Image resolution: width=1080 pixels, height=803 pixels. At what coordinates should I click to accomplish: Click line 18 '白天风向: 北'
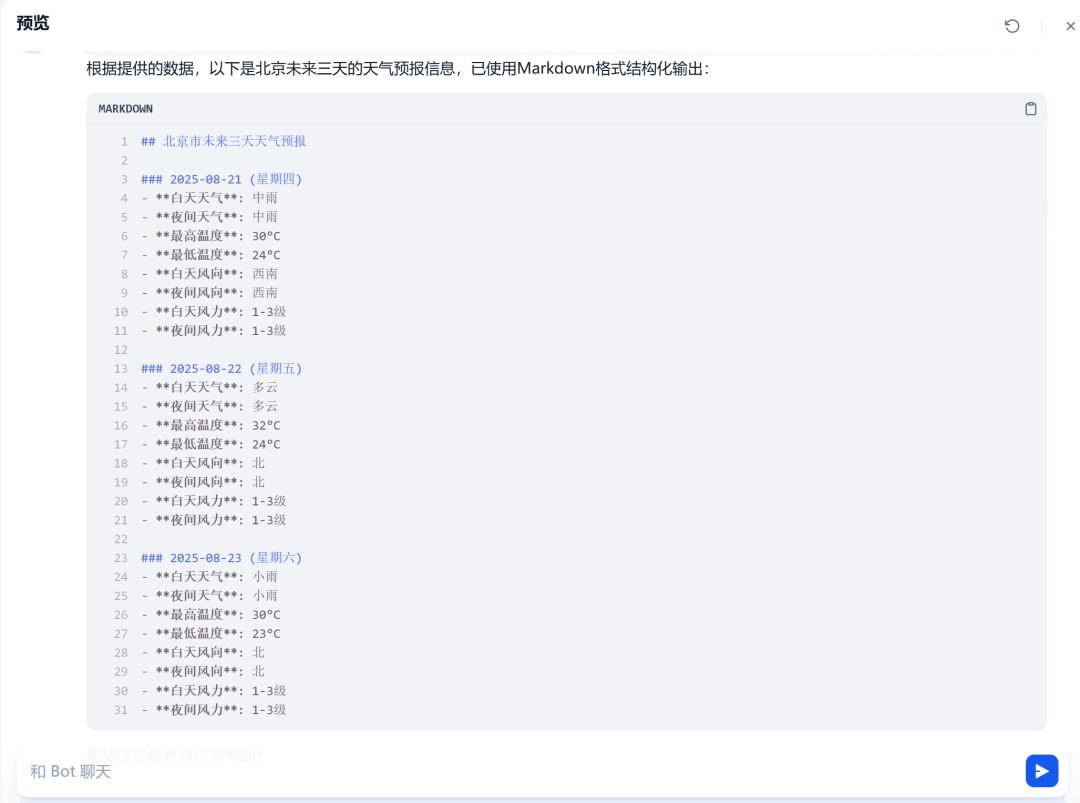[x=203, y=463]
